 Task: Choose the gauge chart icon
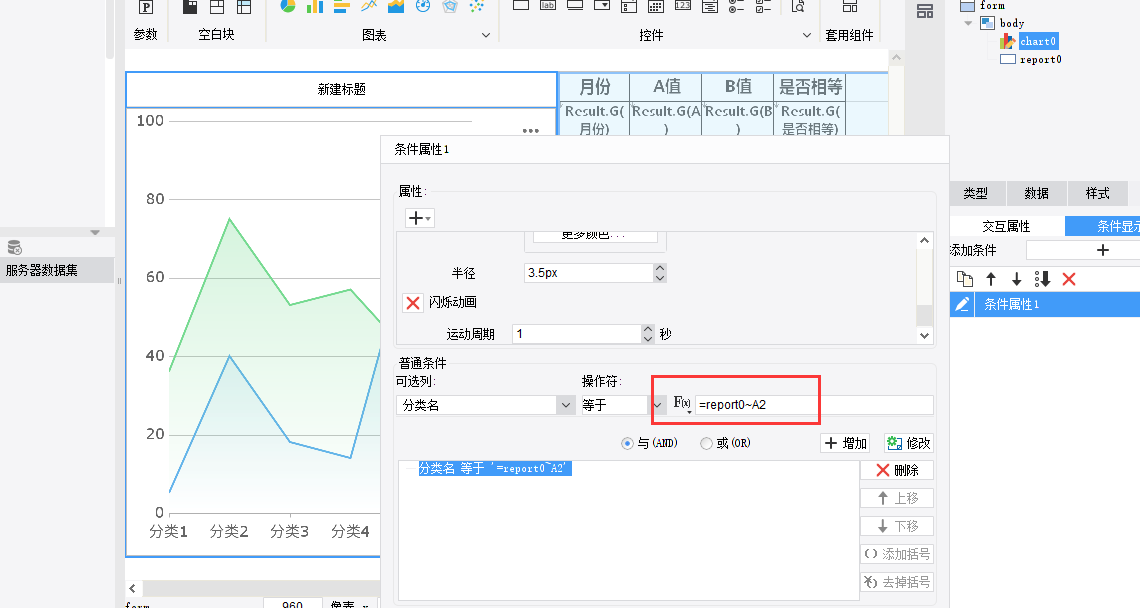tap(422, 7)
